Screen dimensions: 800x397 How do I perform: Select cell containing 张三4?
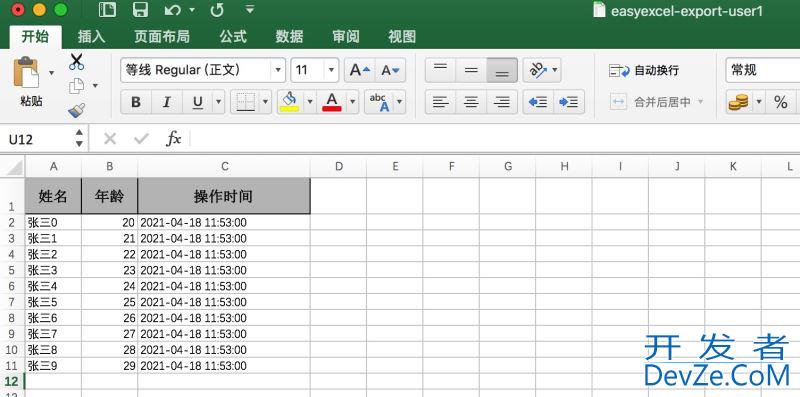(x=53, y=286)
